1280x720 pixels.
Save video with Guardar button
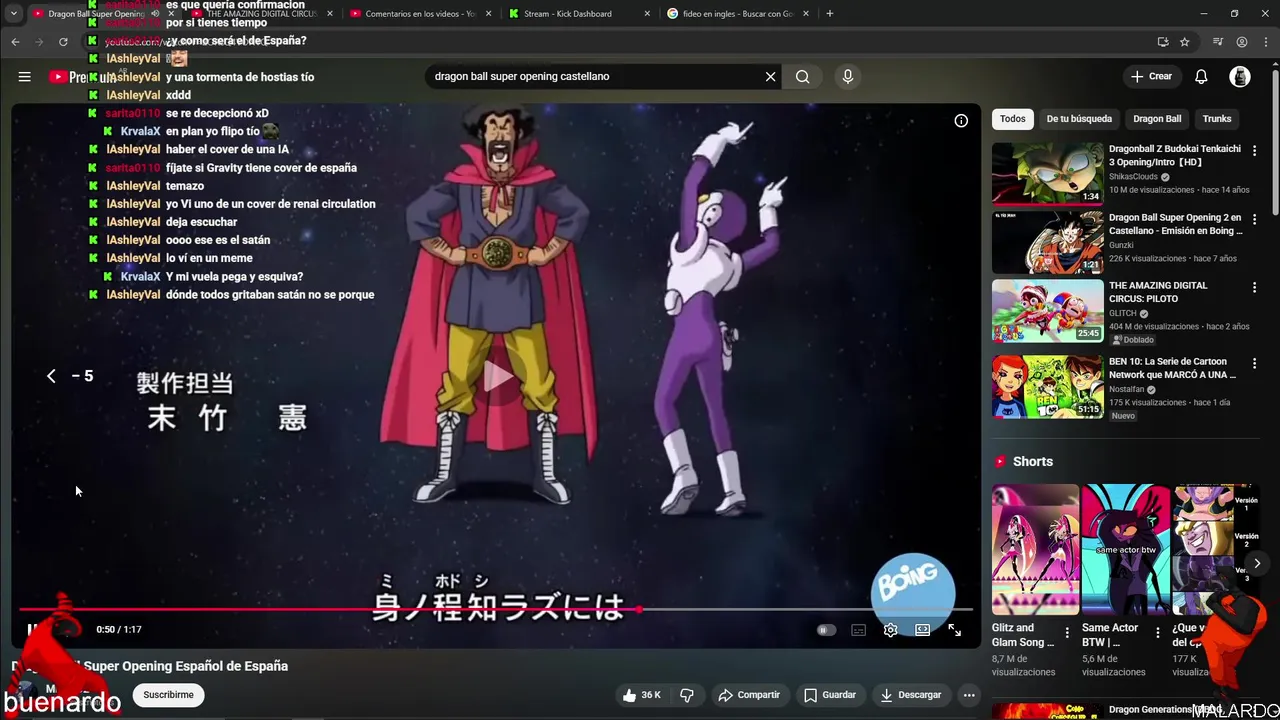830,695
